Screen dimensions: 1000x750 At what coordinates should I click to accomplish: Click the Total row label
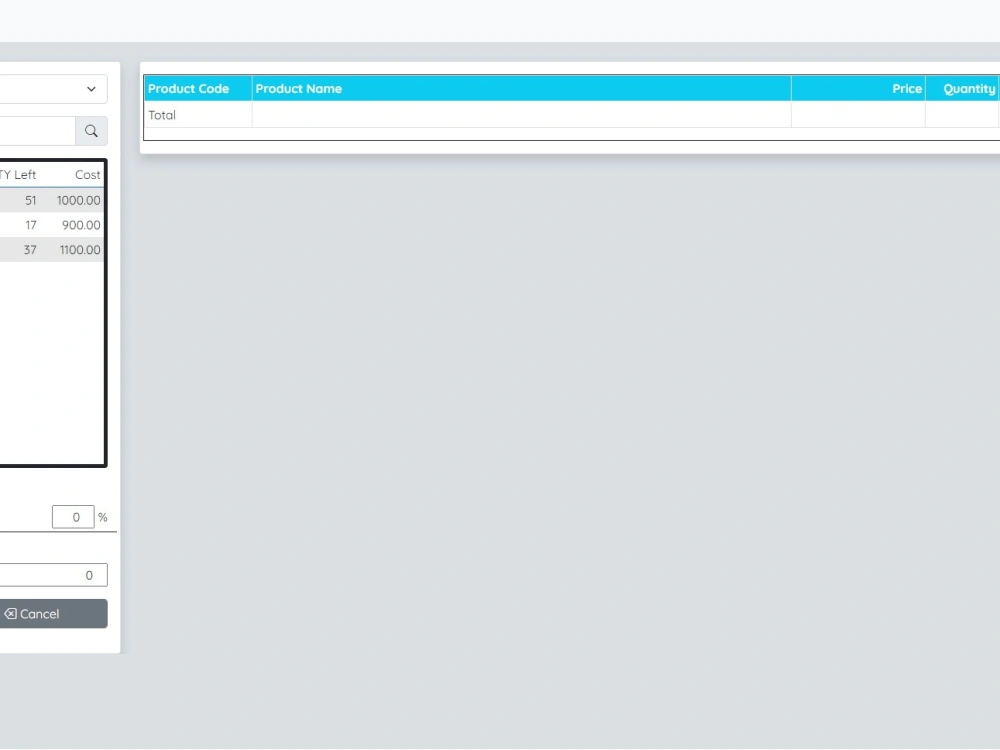click(162, 115)
